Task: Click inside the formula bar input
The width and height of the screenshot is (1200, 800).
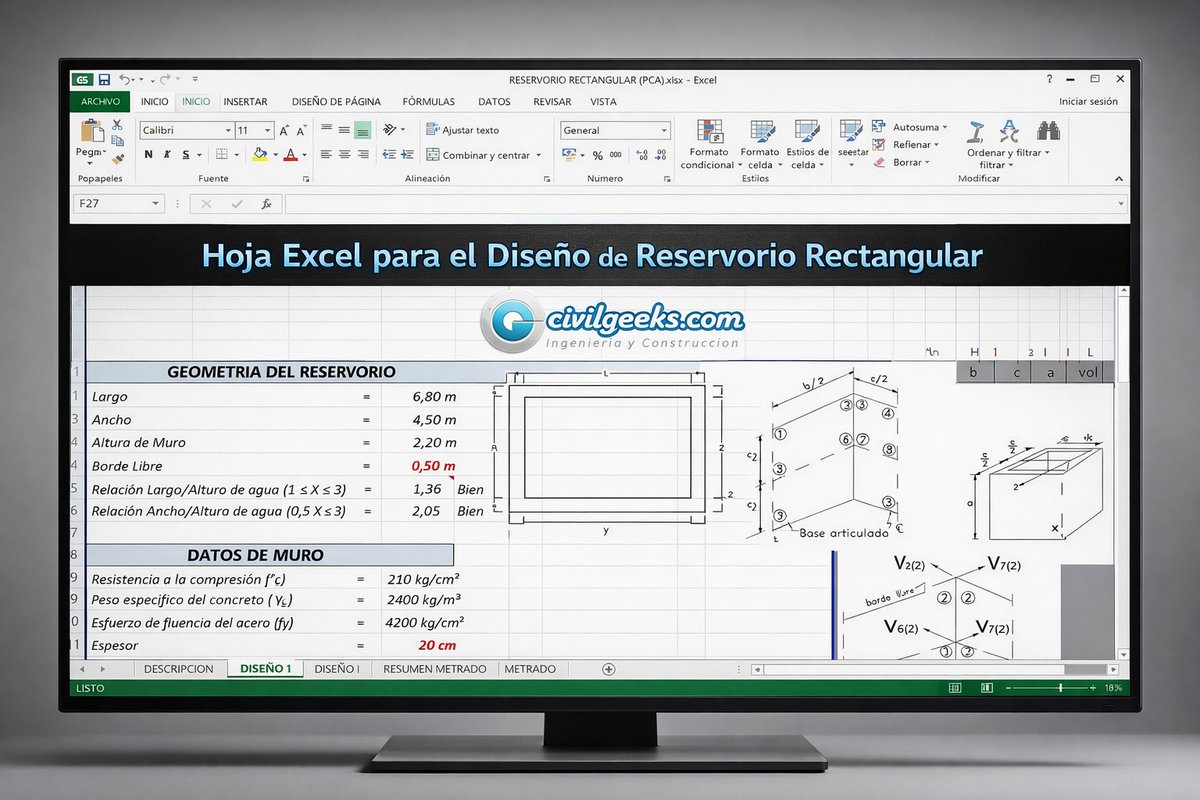Action: point(704,203)
